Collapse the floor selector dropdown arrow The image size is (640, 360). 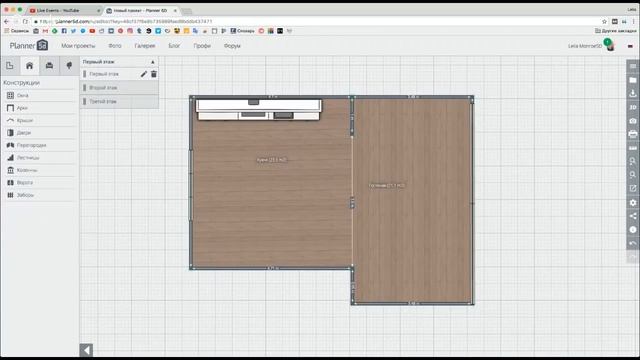153,62
